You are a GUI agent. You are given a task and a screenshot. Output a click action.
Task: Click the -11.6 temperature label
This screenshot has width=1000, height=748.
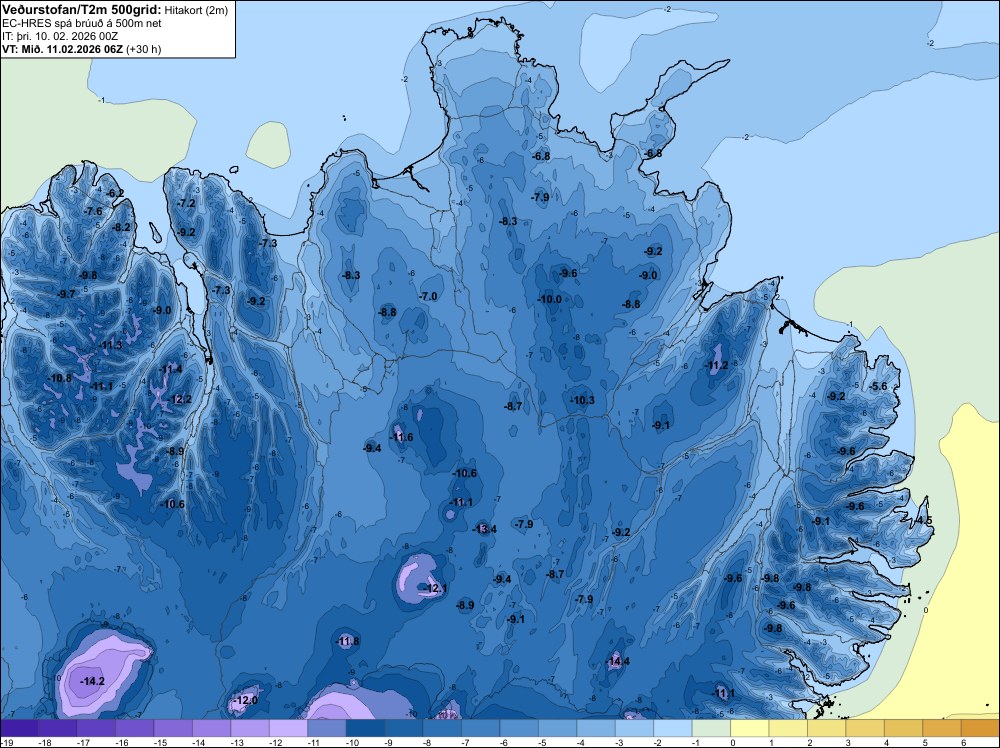[402, 437]
